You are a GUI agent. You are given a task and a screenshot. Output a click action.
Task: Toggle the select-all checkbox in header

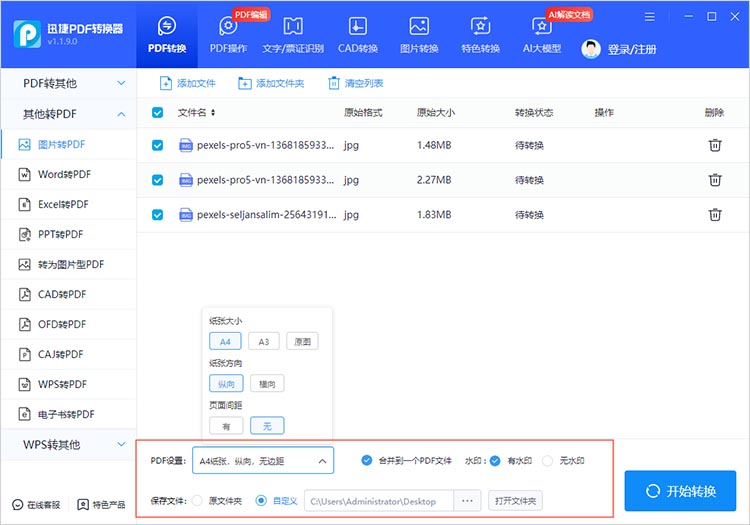(157, 112)
